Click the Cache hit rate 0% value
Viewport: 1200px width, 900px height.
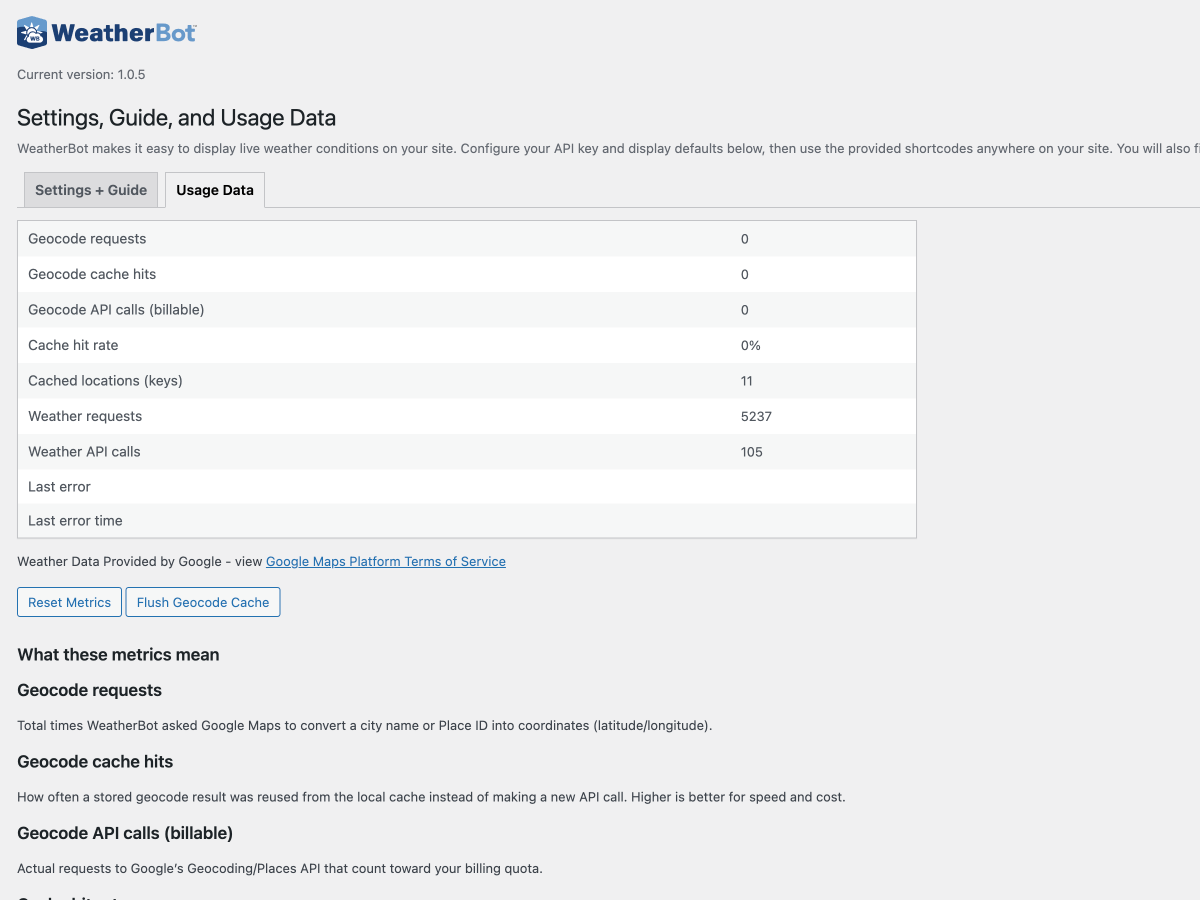coord(751,345)
